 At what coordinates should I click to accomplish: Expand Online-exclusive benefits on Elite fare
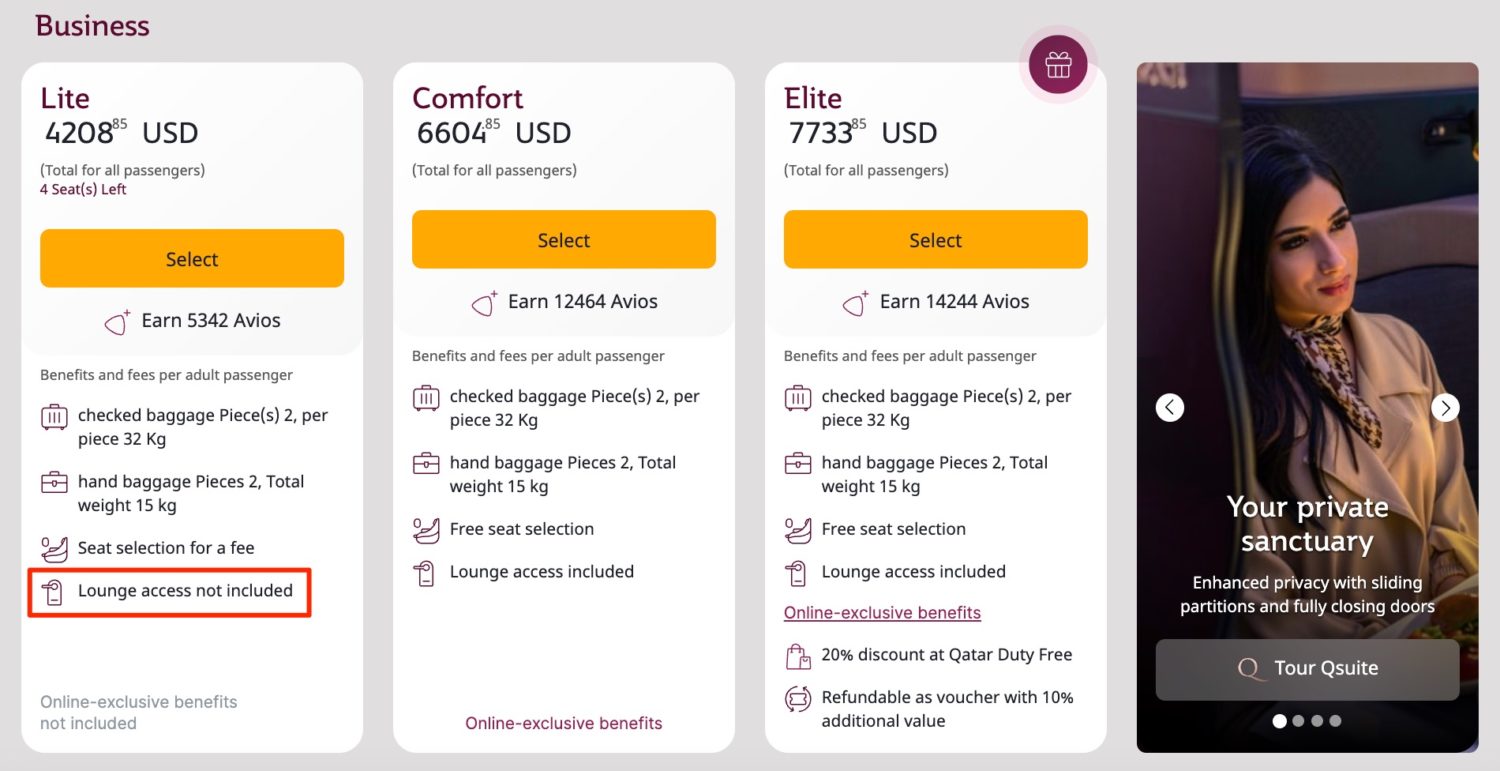tap(881, 612)
